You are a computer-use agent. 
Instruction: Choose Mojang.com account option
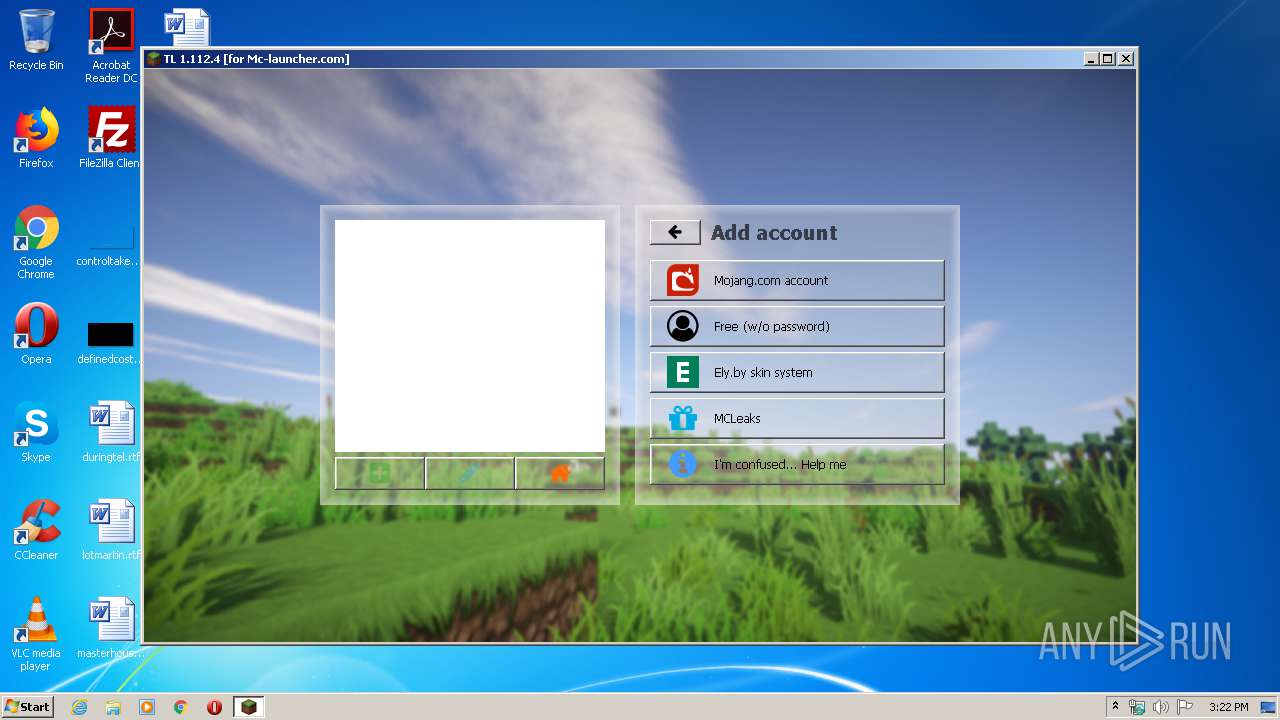(x=797, y=280)
